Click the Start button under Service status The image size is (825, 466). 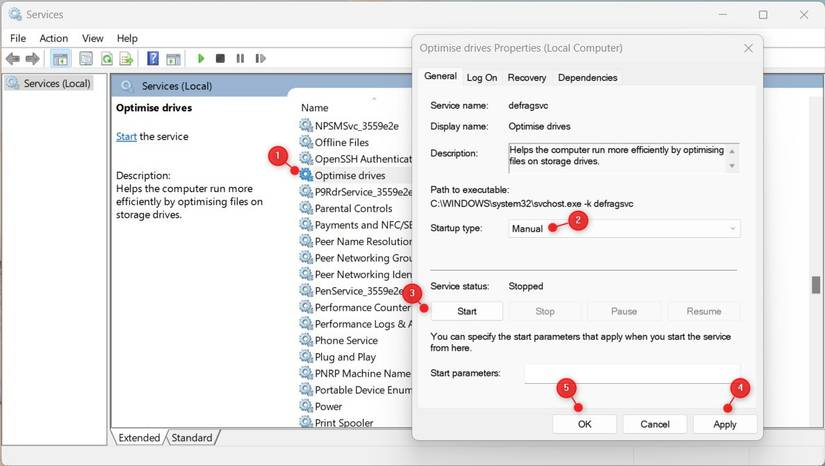tap(467, 311)
